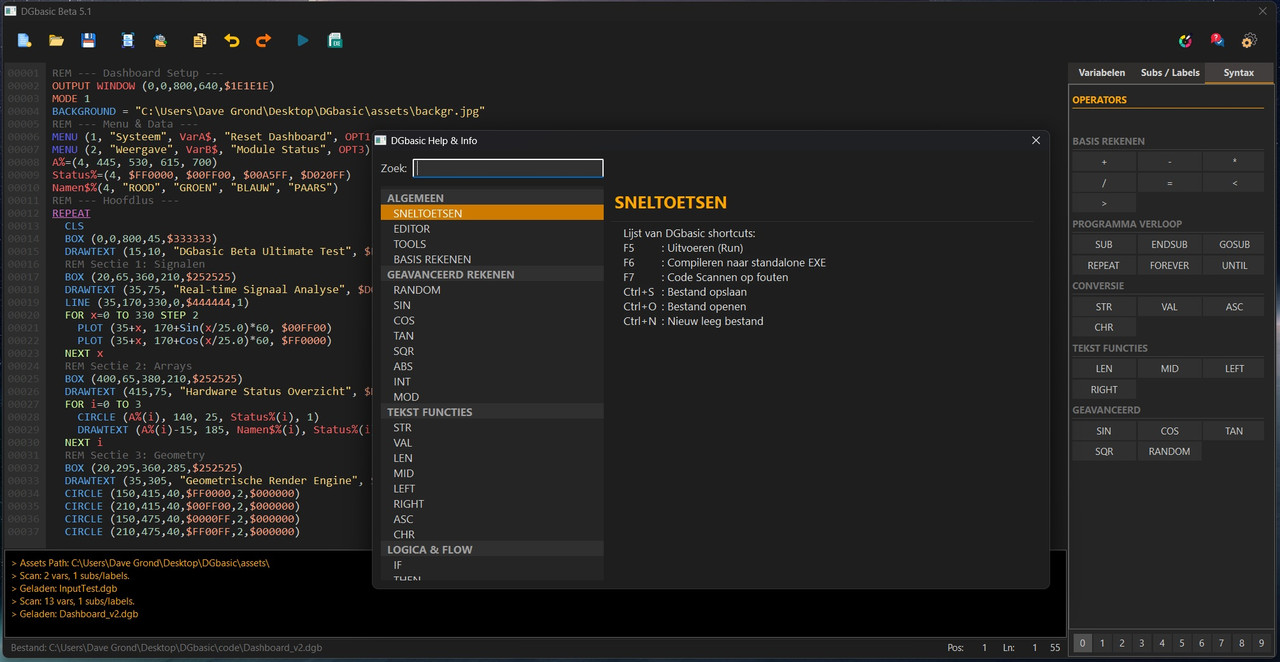Click the VAL button in Syntax panel
The width and height of the screenshot is (1280, 662).
tap(1169, 307)
